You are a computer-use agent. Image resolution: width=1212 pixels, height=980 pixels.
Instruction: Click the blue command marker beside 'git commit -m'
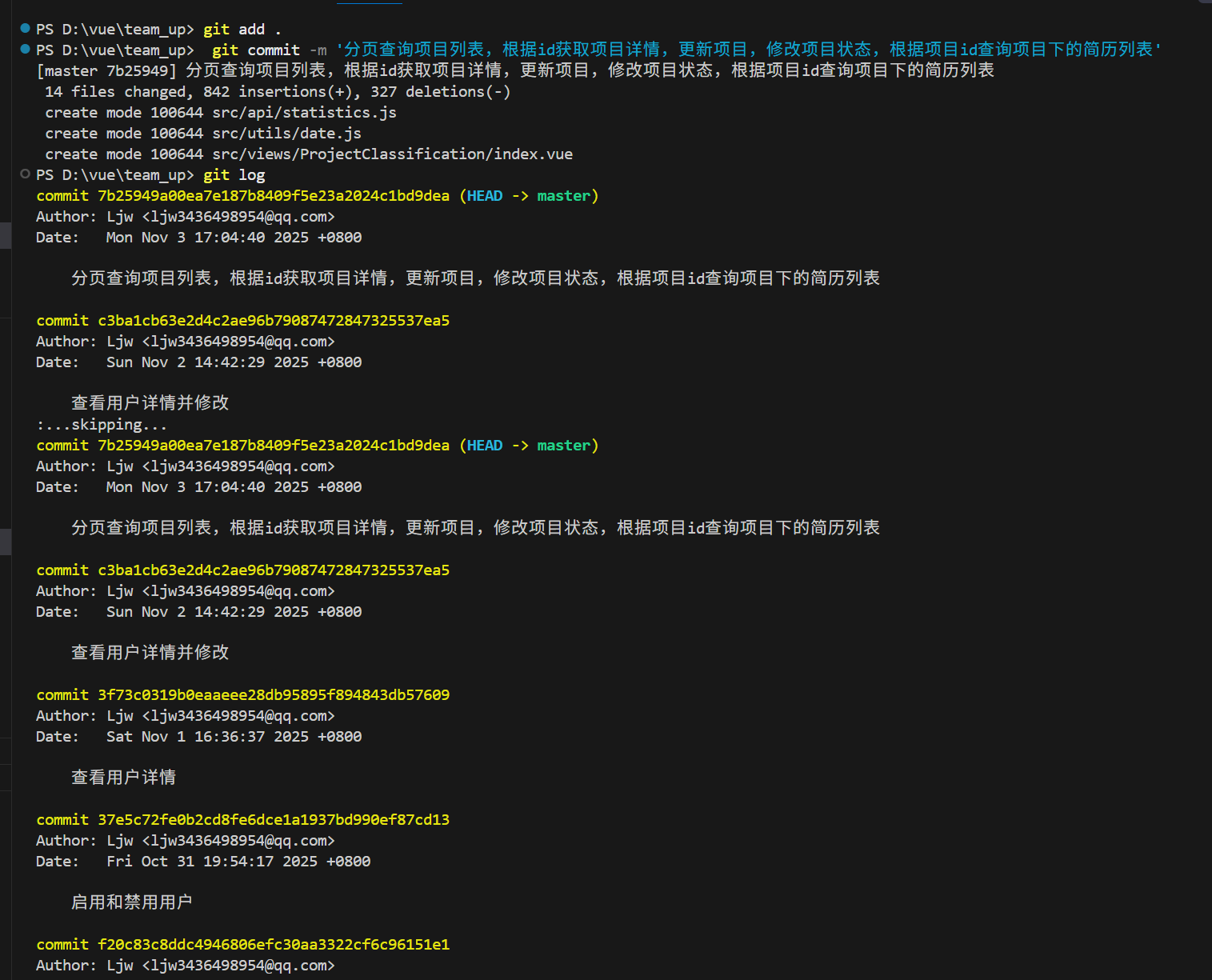coord(25,50)
